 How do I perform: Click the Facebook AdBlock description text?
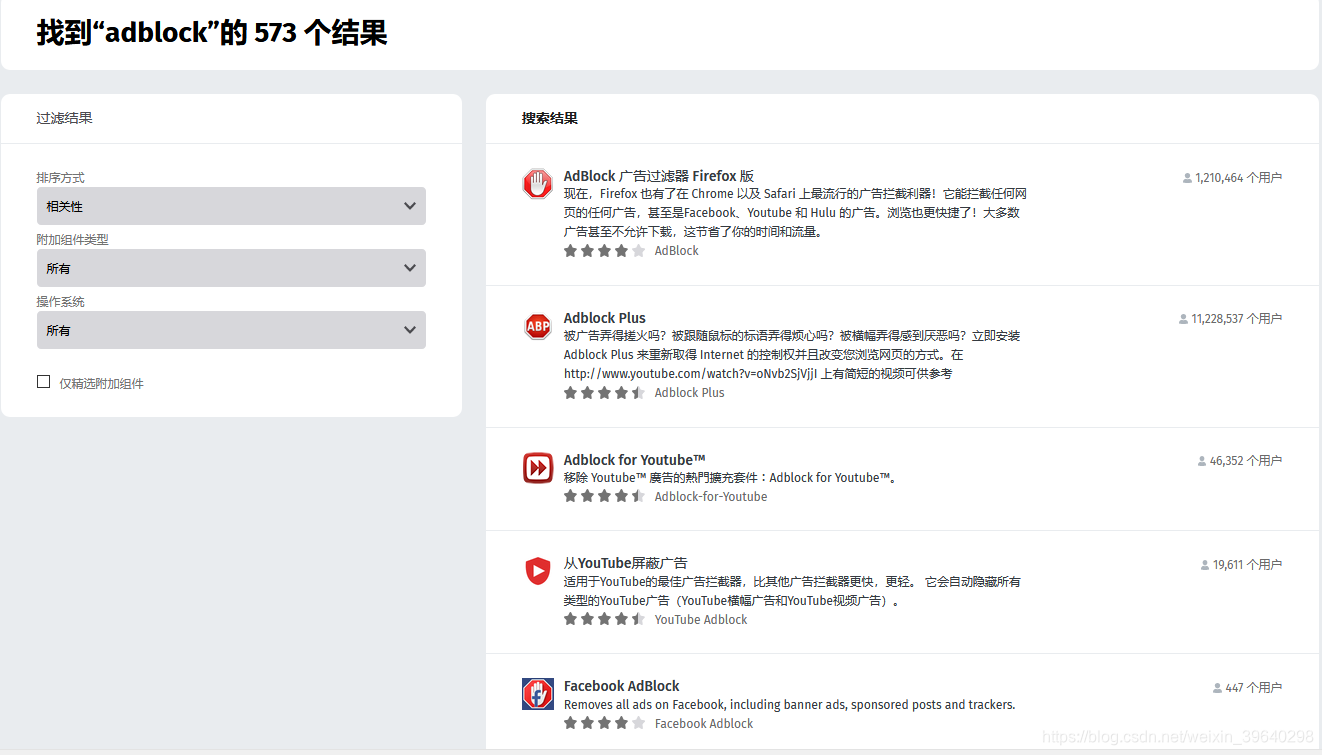(x=790, y=705)
